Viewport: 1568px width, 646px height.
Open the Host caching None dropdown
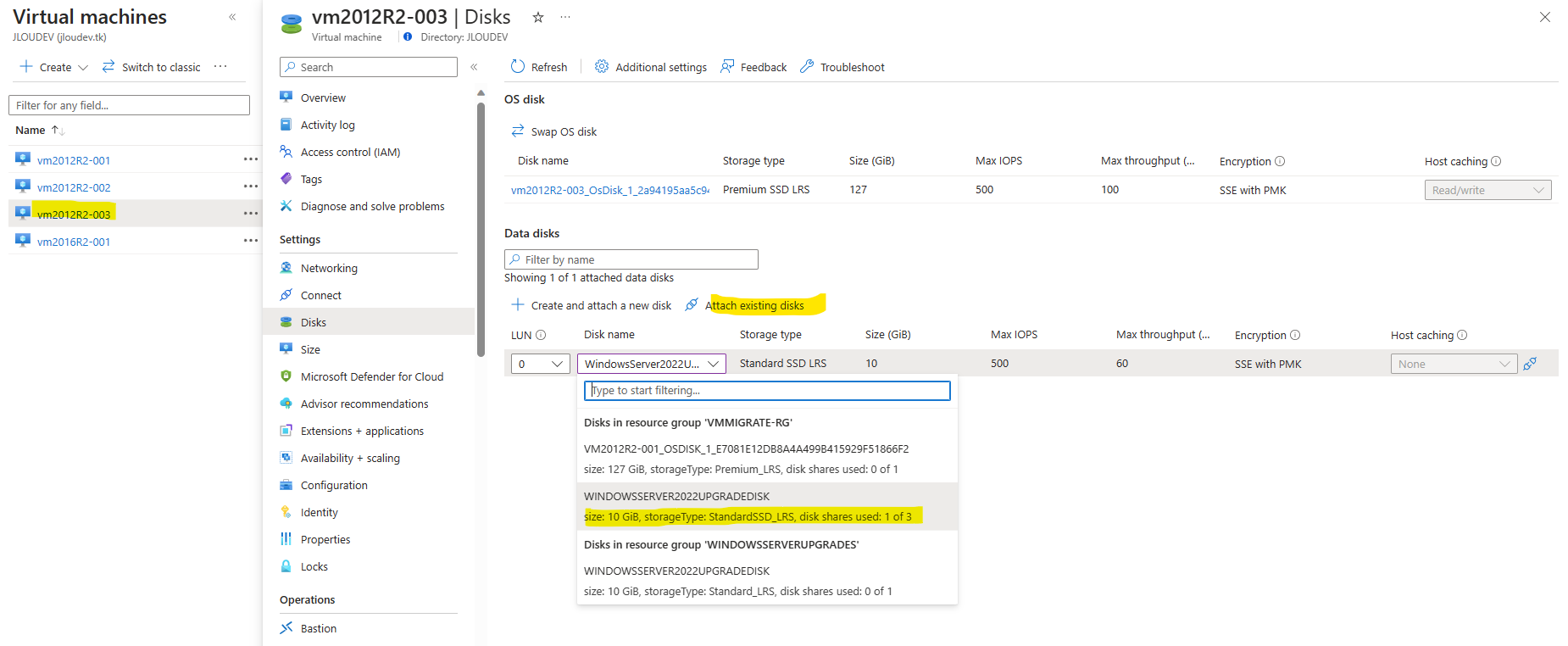pos(1454,364)
